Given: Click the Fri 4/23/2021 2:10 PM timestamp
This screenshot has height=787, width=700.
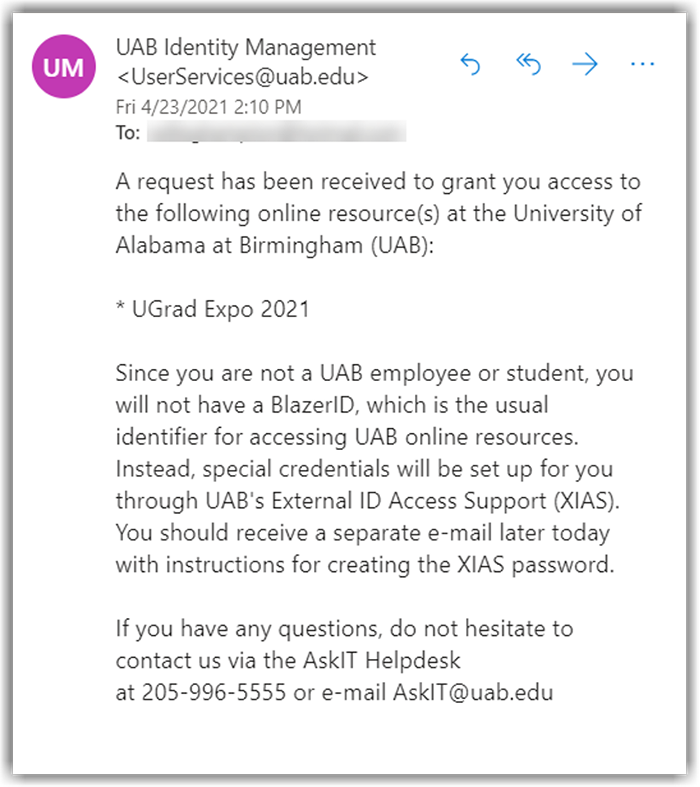Looking at the screenshot, I should (208, 106).
